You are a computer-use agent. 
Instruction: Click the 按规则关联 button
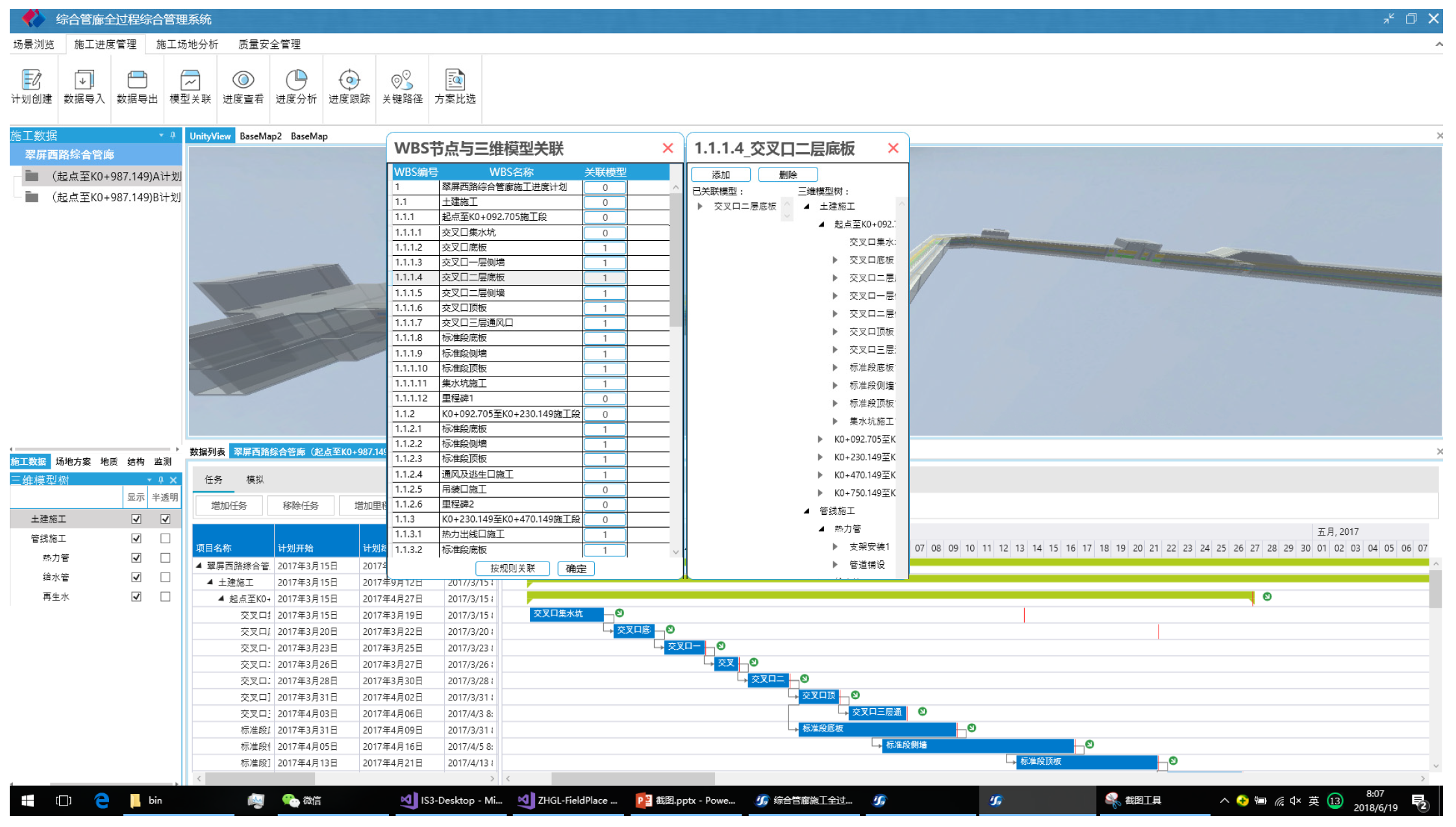pos(512,569)
